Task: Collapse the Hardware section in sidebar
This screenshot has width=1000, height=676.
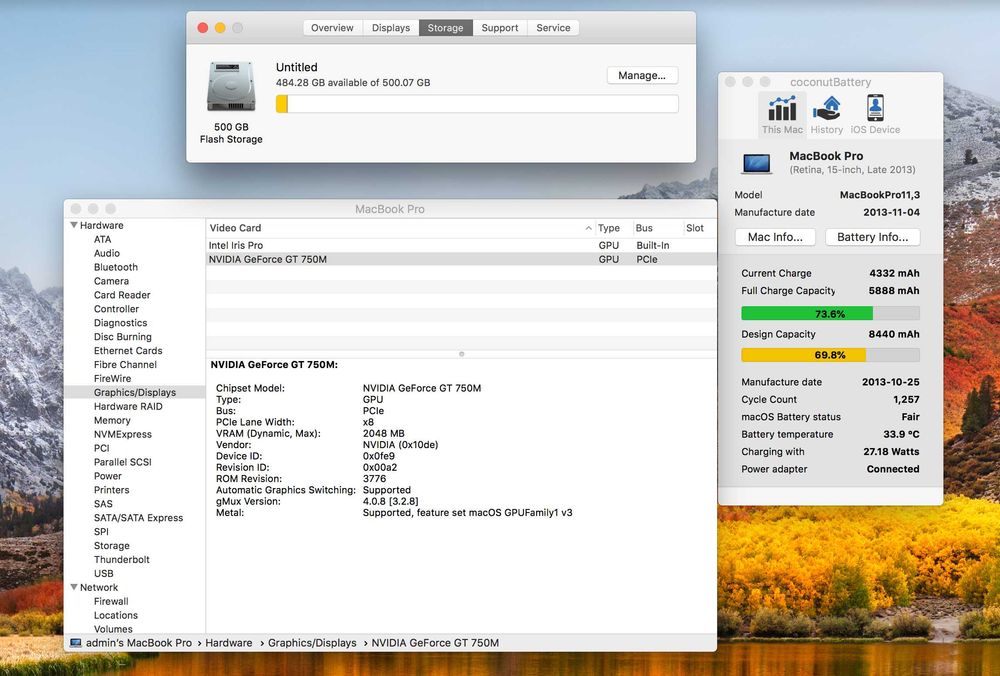Action: 74,225
